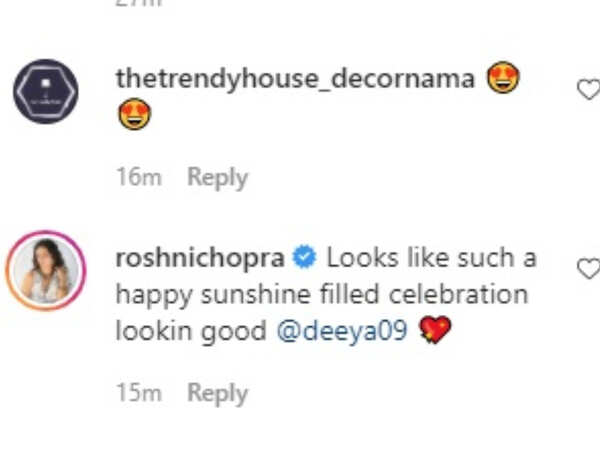Click the blue verified badge beside roshnichopra
Viewport: 600px width, 450px height.
304,259
